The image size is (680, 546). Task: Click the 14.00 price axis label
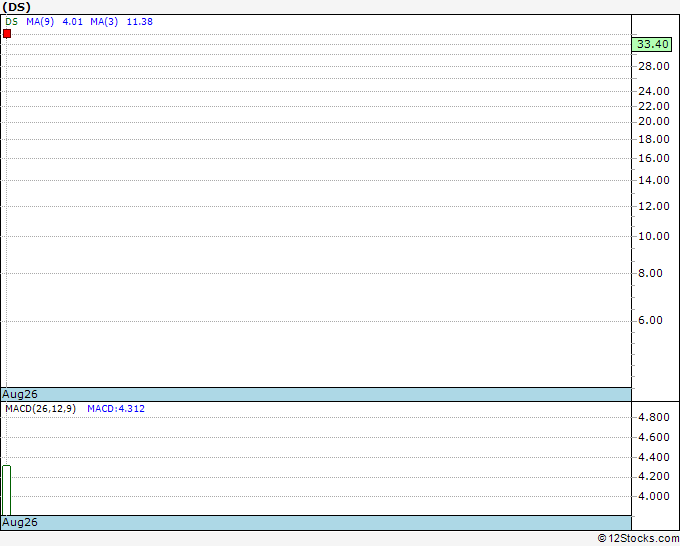click(x=654, y=180)
